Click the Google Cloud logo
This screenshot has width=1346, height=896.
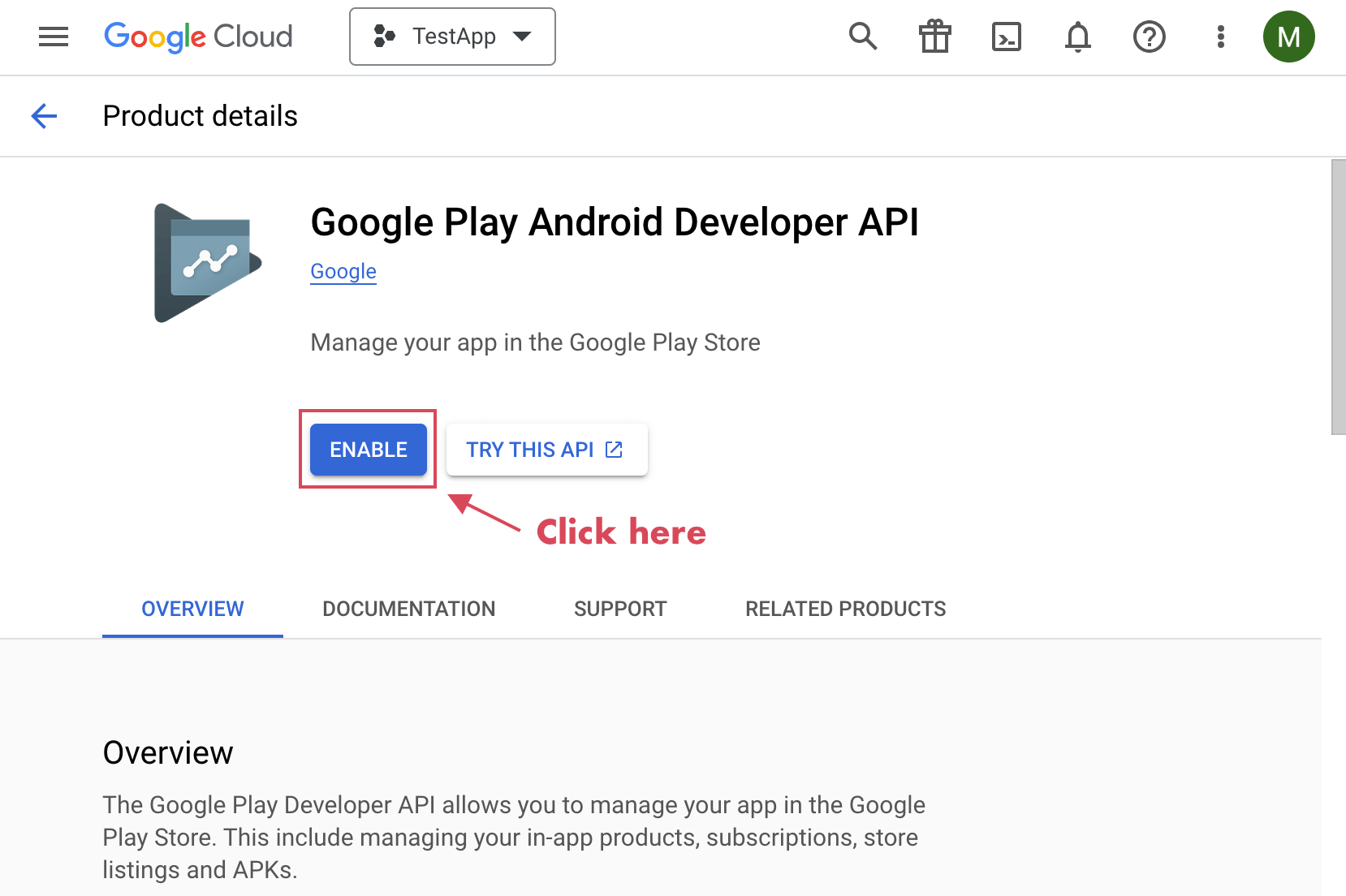coord(198,37)
